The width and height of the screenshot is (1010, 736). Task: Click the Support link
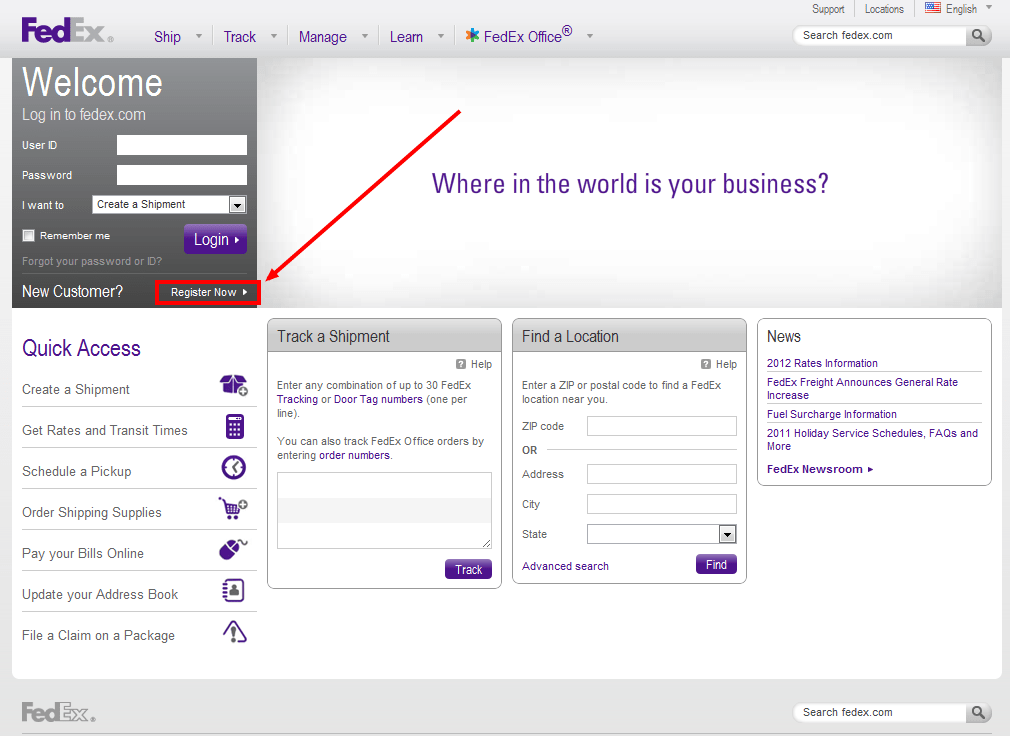click(x=828, y=9)
